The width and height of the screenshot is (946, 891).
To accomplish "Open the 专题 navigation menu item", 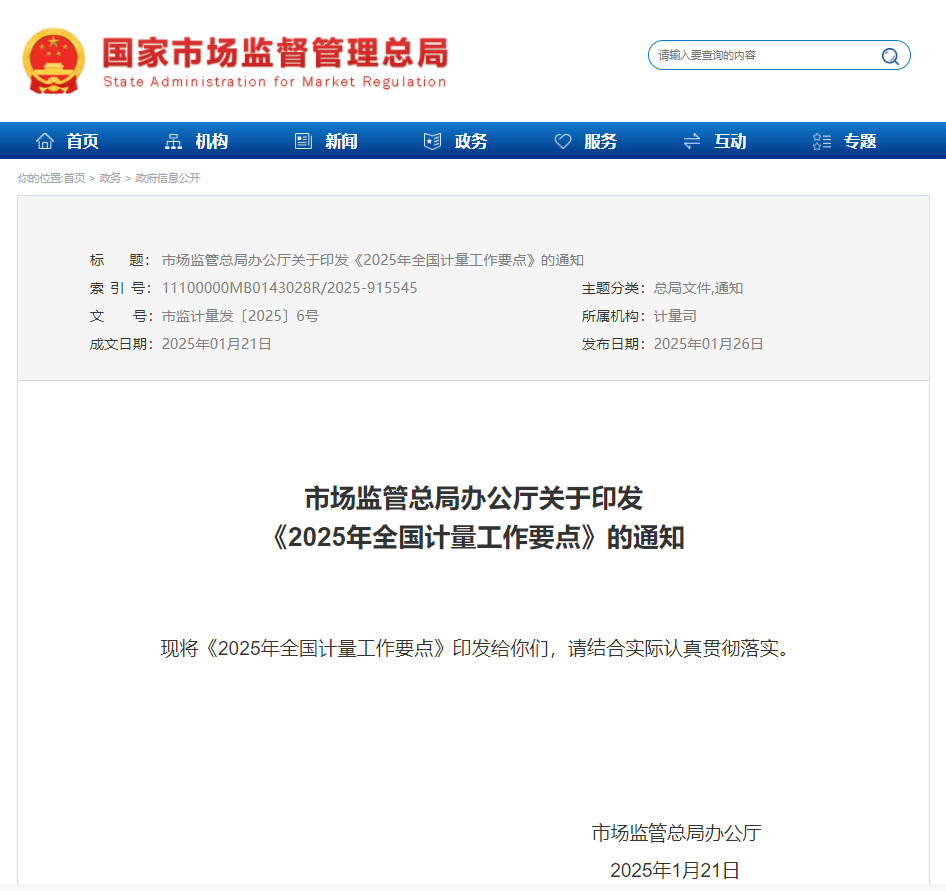I will (x=860, y=141).
